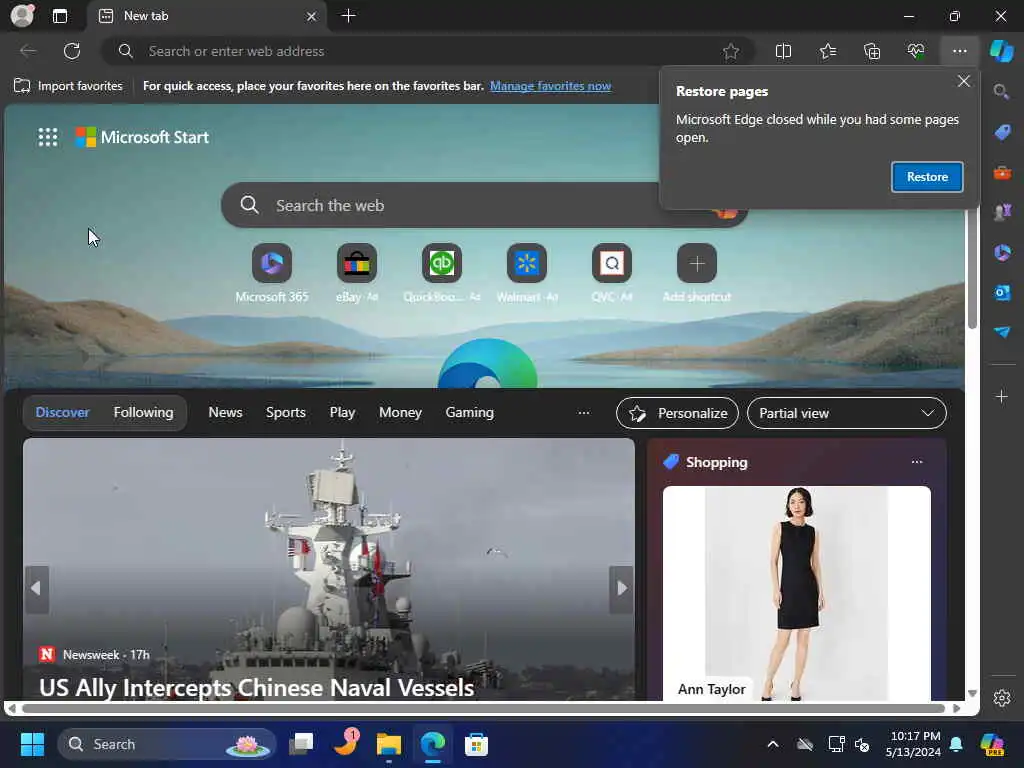
Task: Open the profile avatar menu
Action: pos(22,16)
